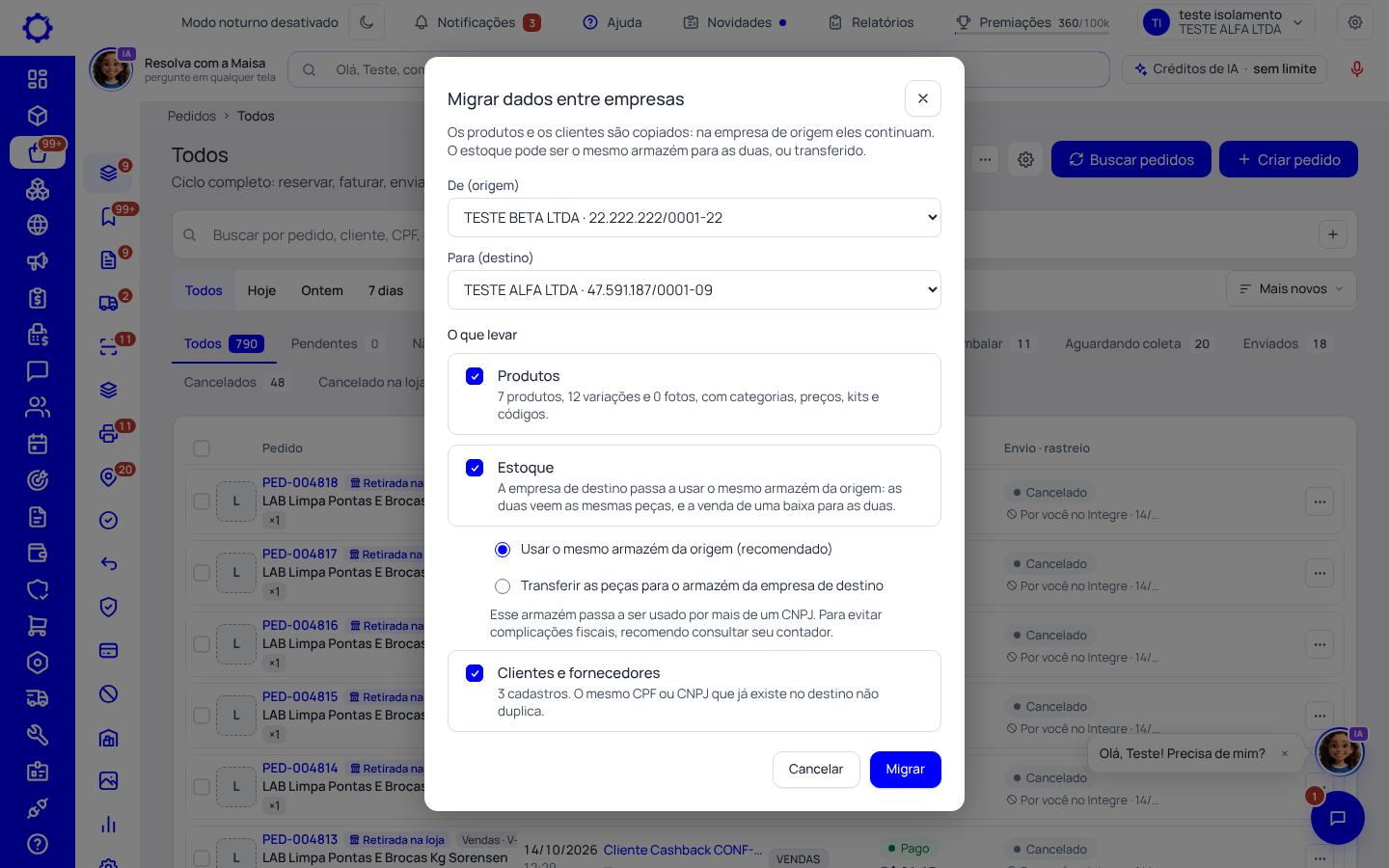
Task: Click the floating chat button
Action: [1337, 818]
